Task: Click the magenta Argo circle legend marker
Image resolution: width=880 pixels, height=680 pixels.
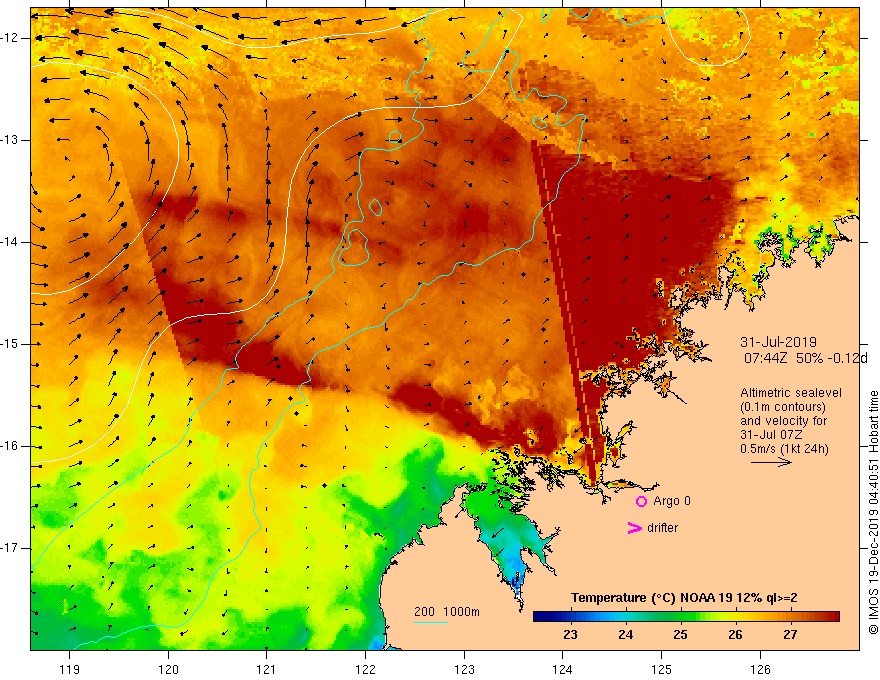Action: coord(641,502)
